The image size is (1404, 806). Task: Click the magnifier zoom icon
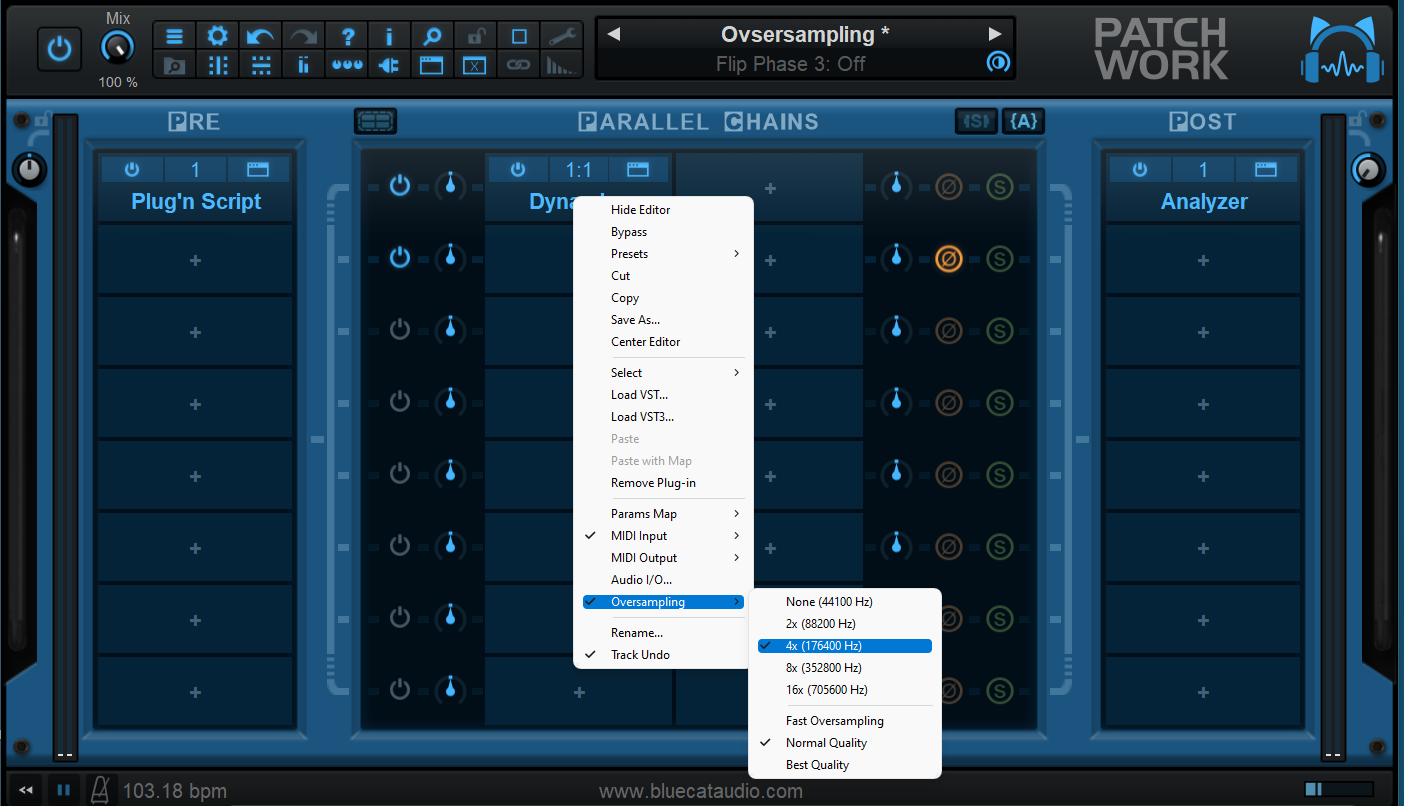432,36
